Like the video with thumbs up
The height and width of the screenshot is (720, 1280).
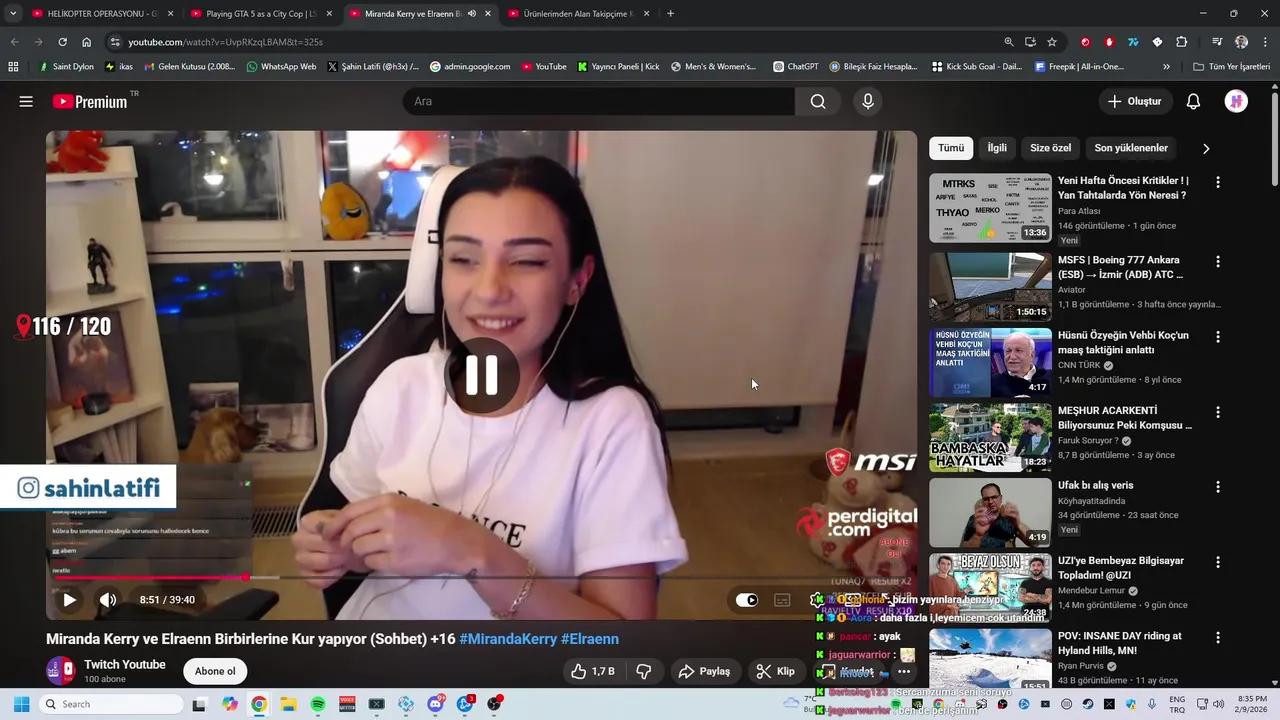pyautogui.click(x=592, y=671)
